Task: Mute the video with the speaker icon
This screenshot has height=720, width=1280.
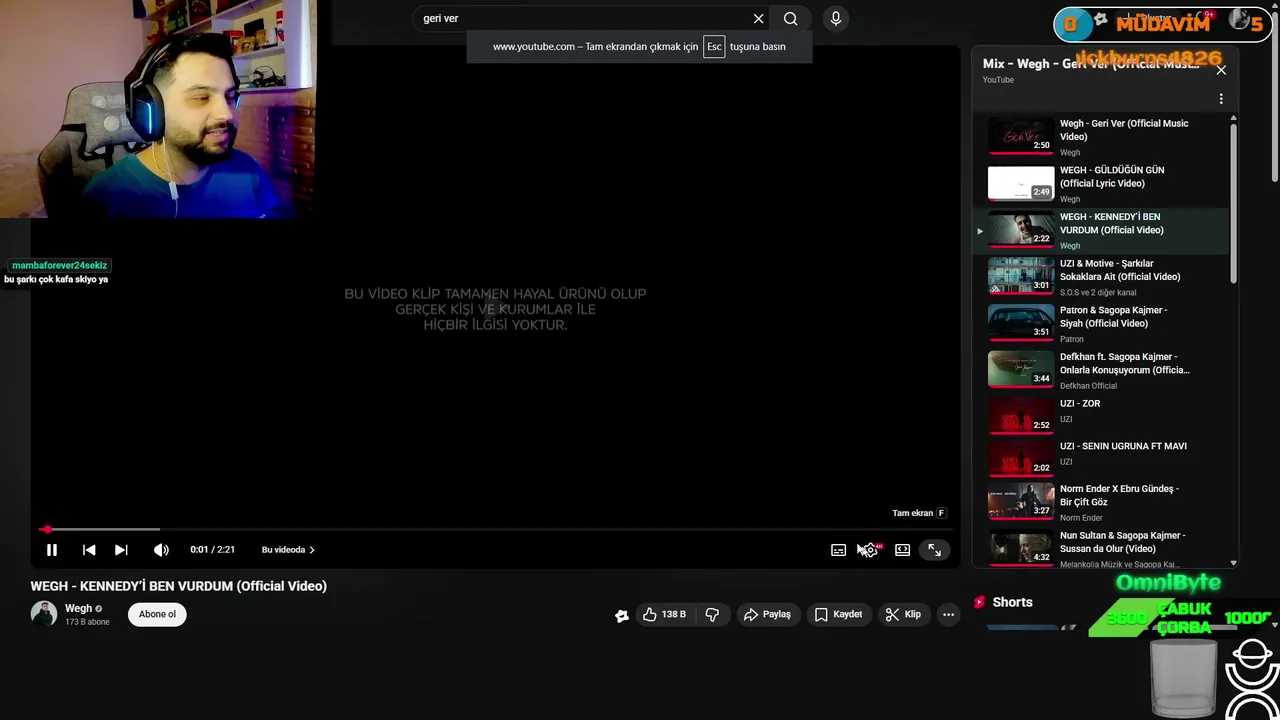Action: (x=161, y=550)
